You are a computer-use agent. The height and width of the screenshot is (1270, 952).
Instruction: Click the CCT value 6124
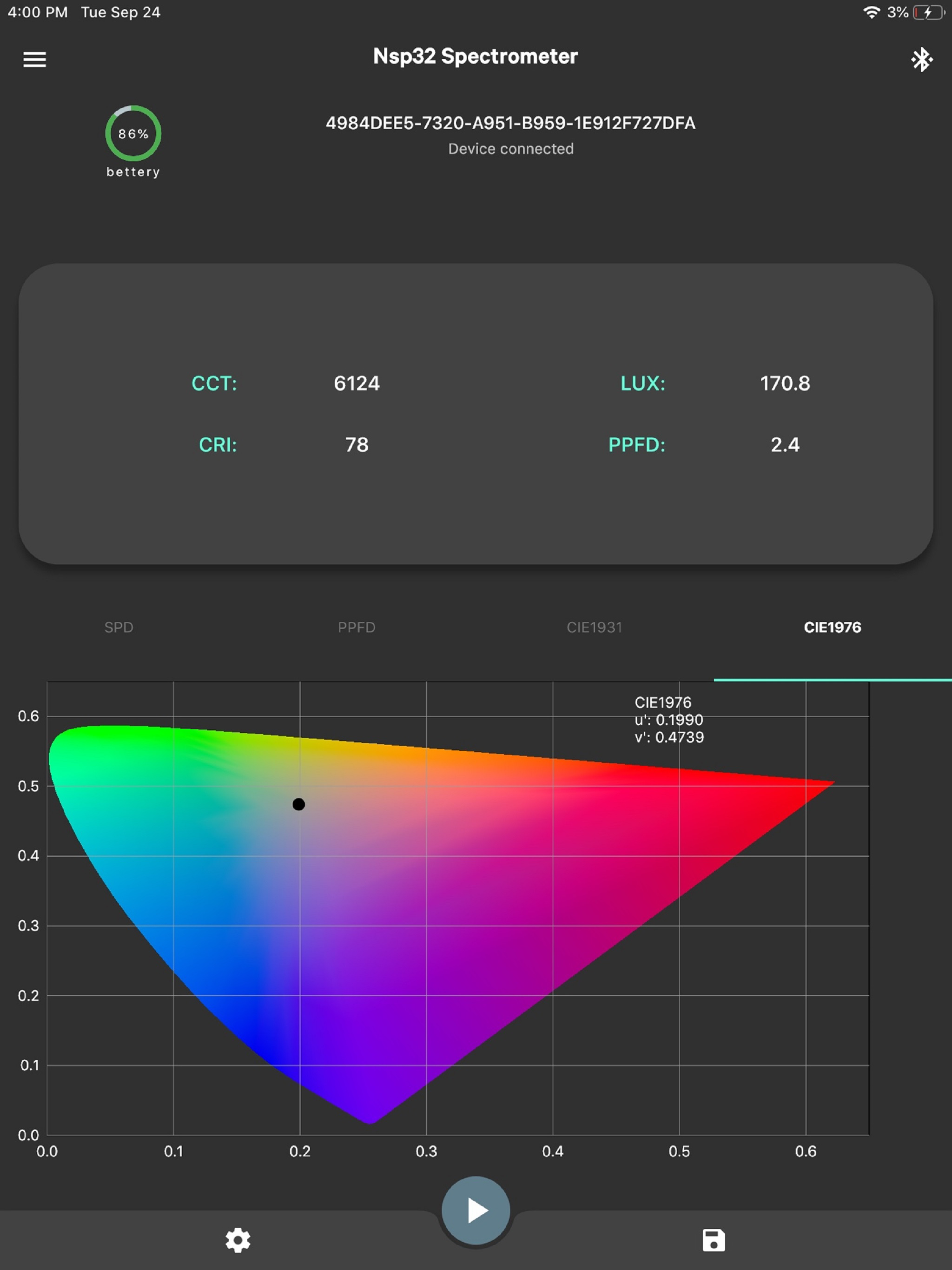(x=357, y=383)
